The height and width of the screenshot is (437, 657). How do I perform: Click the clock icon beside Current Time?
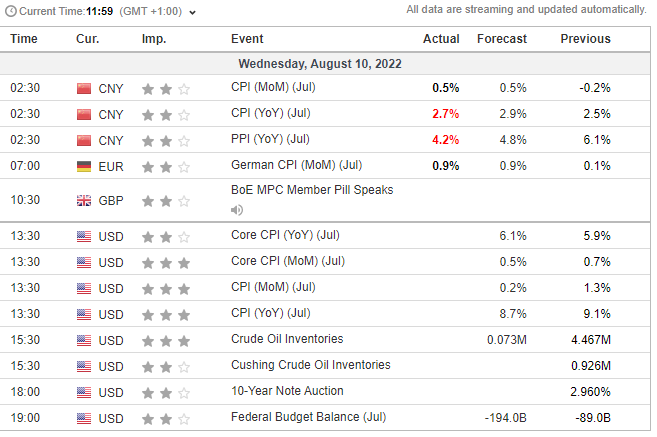pyautogui.click(x=10, y=11)
